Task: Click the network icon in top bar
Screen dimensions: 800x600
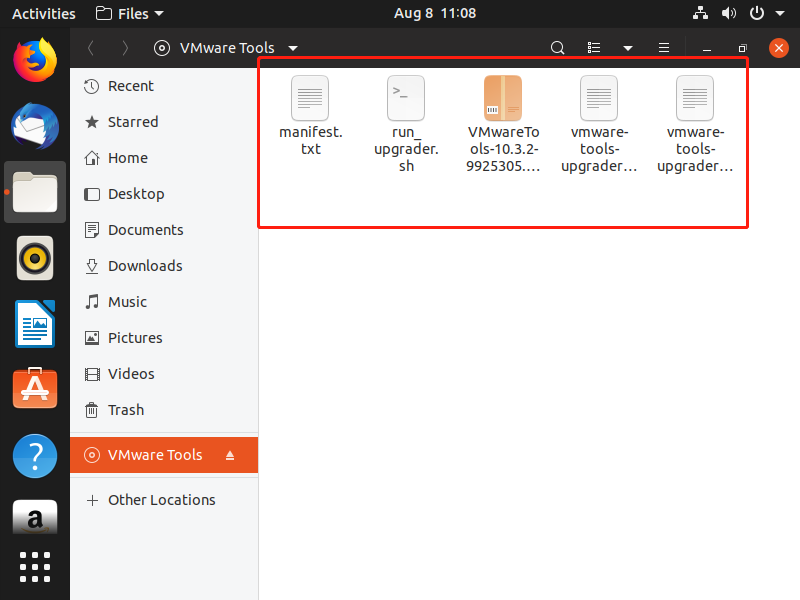Action: point(701,13)
